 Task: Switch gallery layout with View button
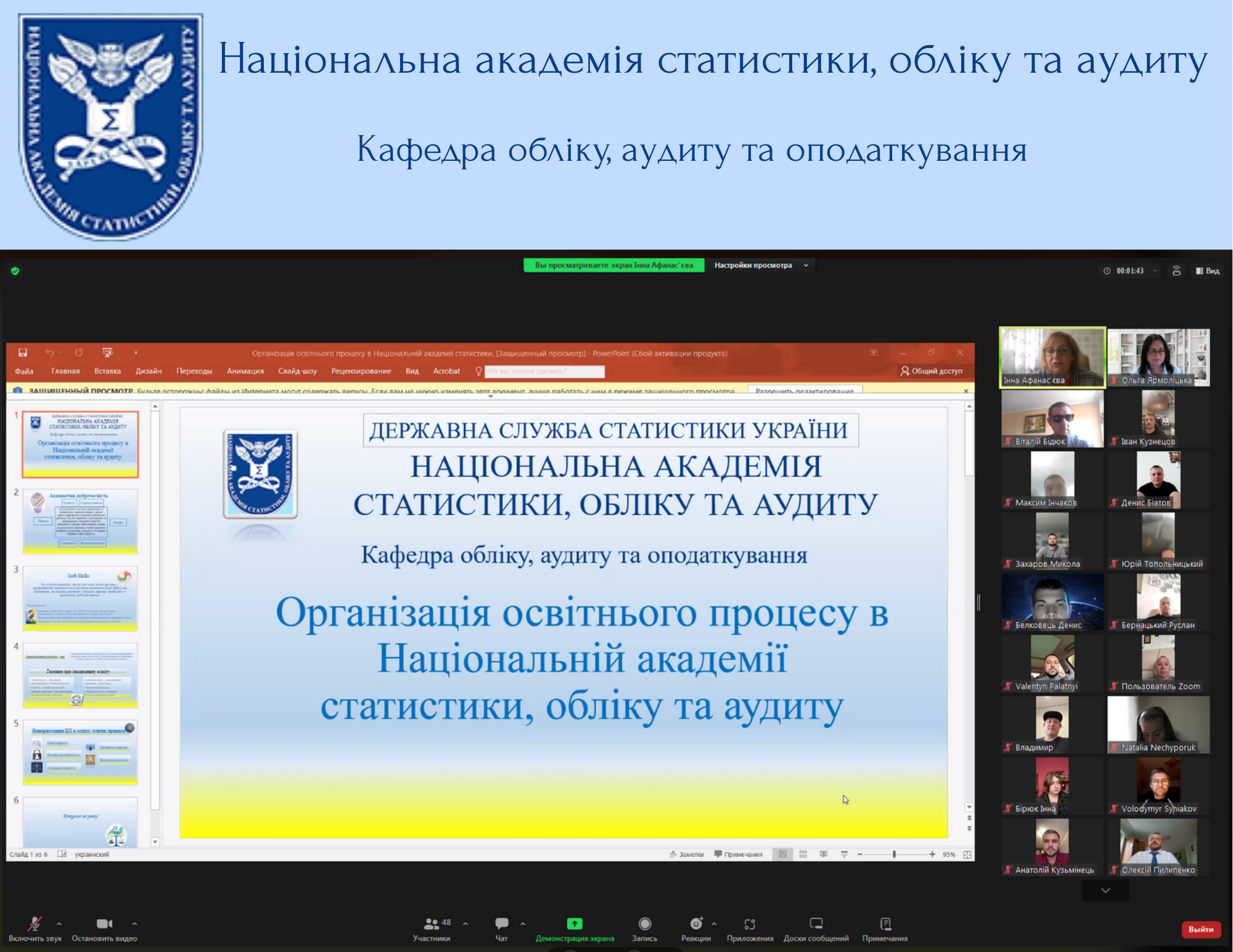[1208, 271]
